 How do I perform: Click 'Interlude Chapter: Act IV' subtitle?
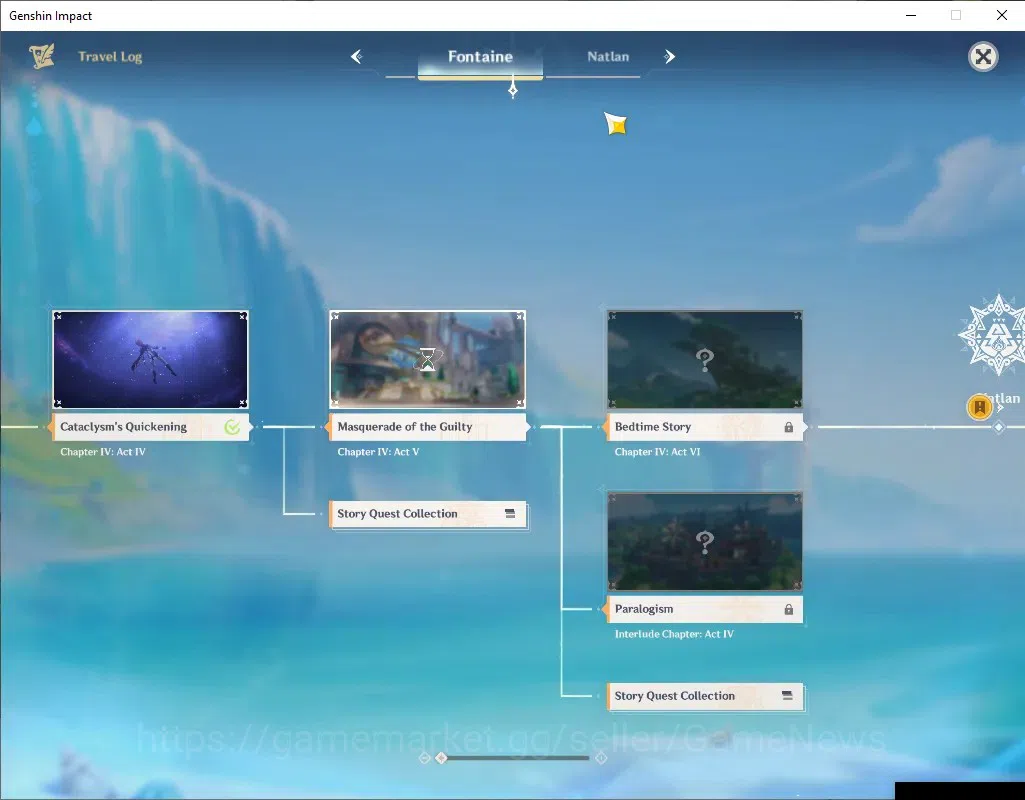pyautogui.click(x=674, y=634)
